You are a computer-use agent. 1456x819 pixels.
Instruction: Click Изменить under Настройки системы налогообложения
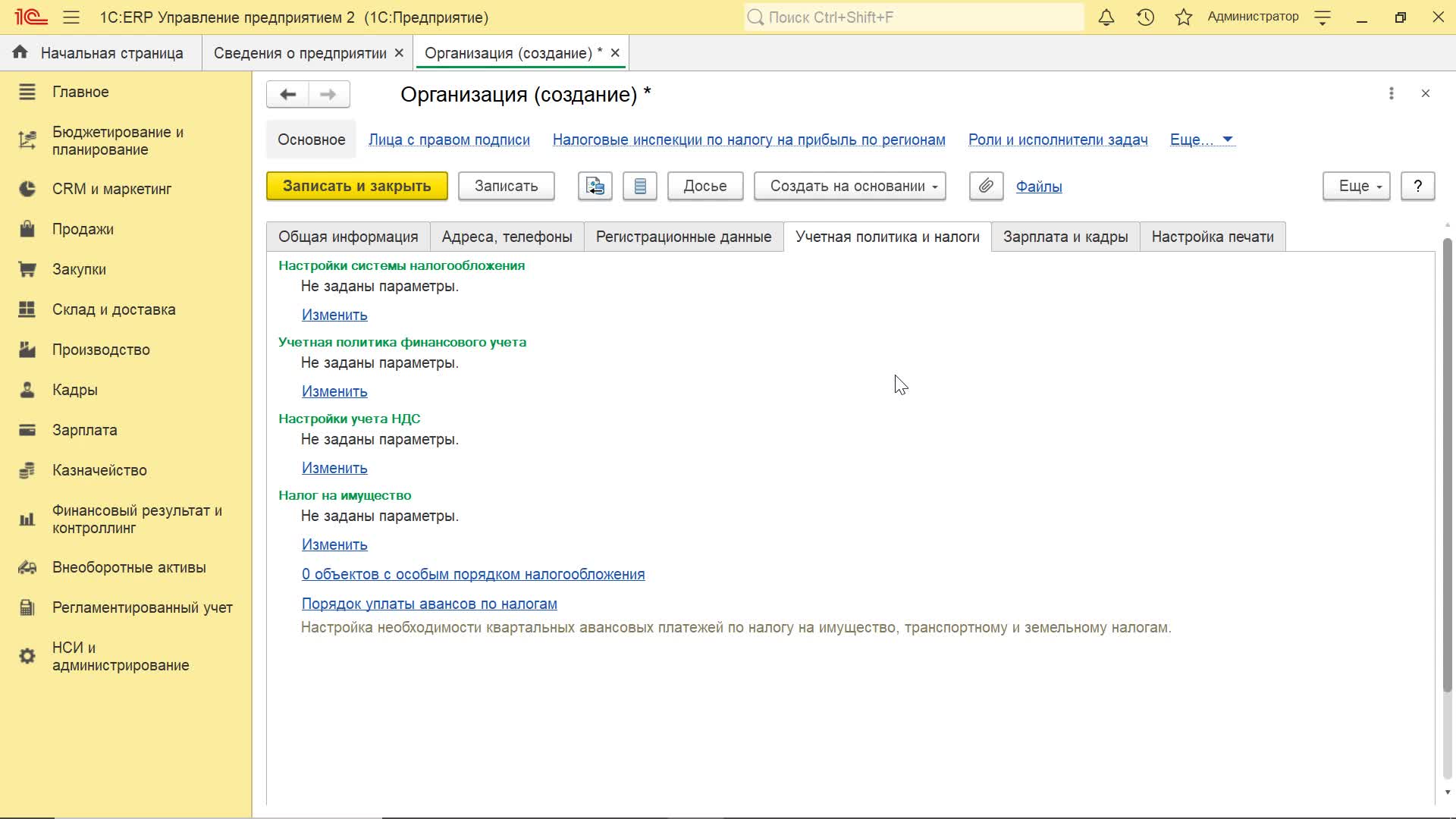coord(334,315)
